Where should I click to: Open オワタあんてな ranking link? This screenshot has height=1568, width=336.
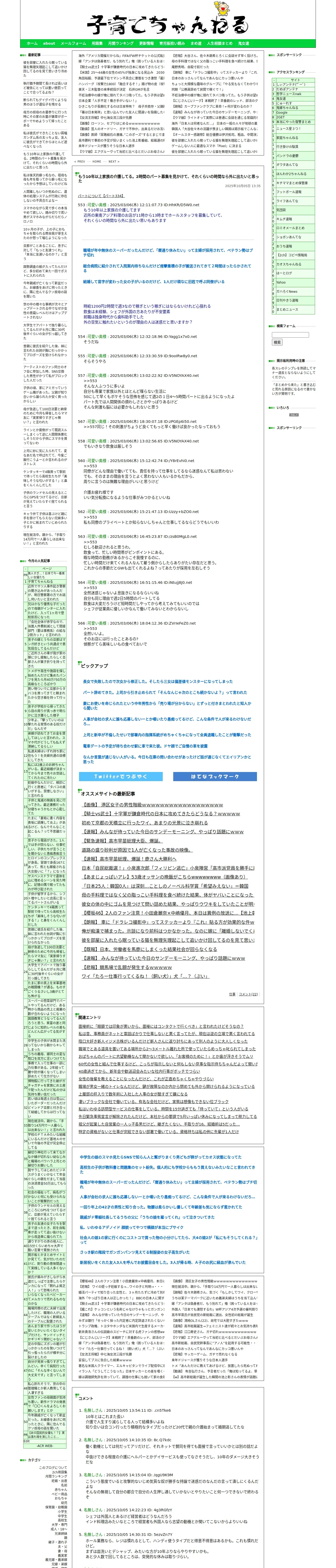click(x=287, y=164)
